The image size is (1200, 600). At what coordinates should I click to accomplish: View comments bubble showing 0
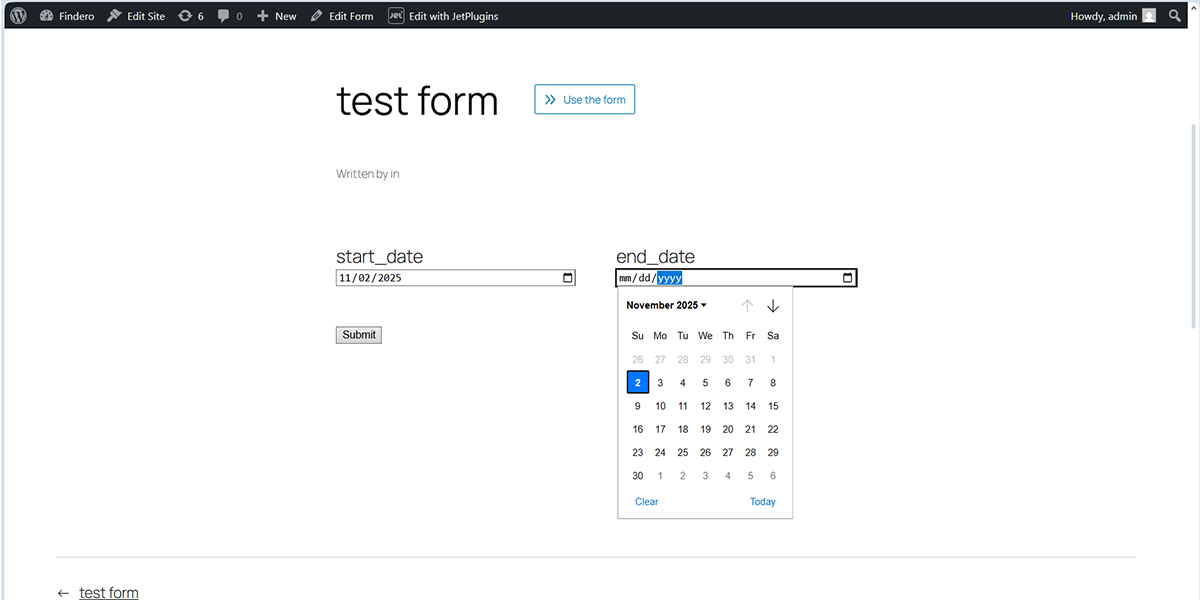(230, 16)
